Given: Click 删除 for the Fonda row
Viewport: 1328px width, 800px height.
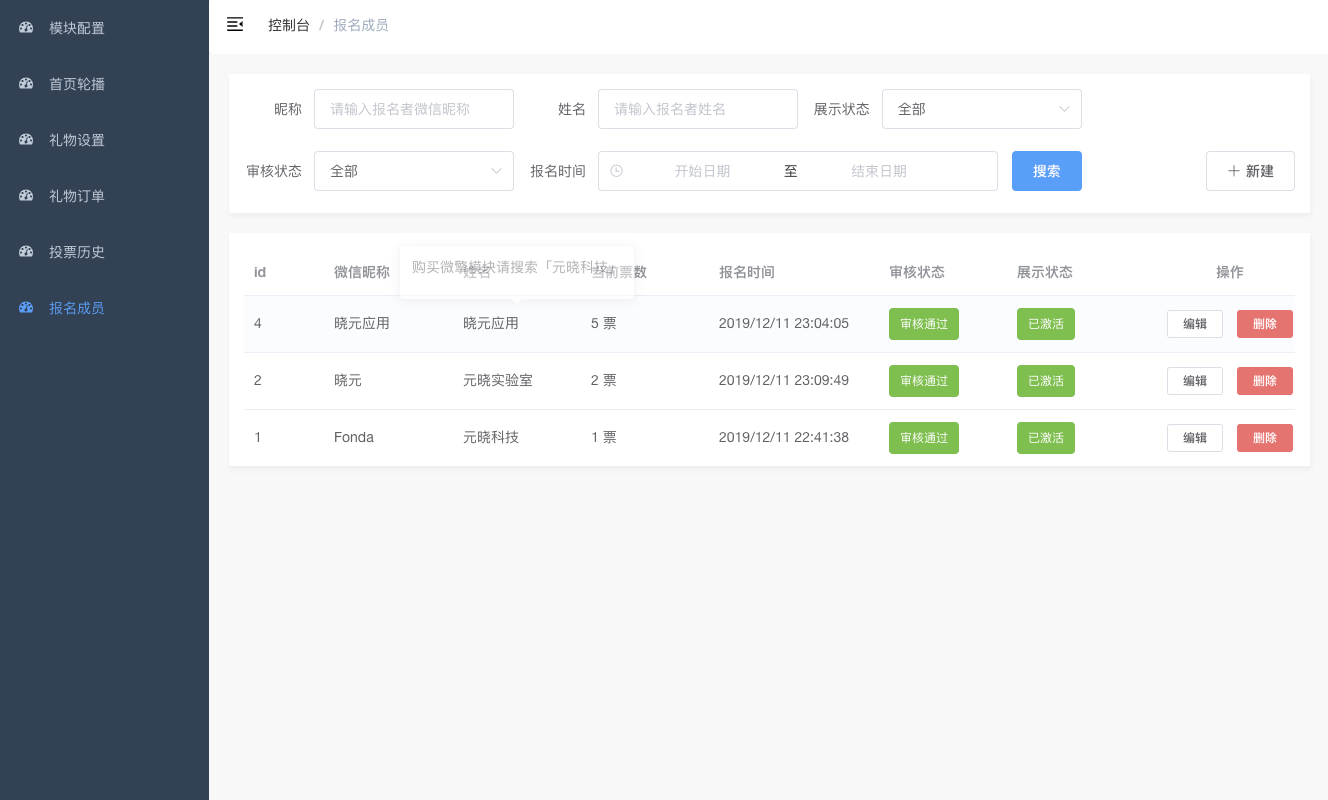Looking at the screenshot, I should (1265, 438).
